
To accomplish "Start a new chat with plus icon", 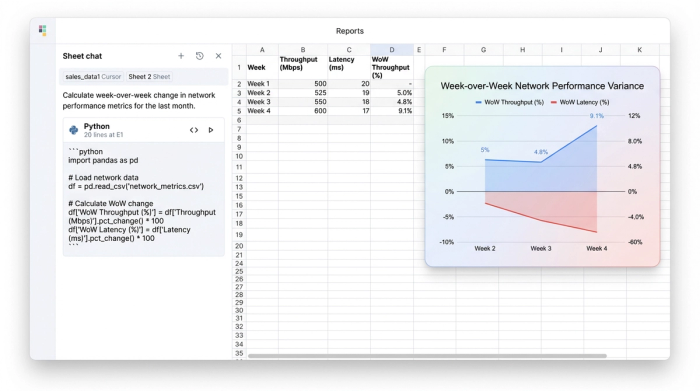I will point(181,56).
